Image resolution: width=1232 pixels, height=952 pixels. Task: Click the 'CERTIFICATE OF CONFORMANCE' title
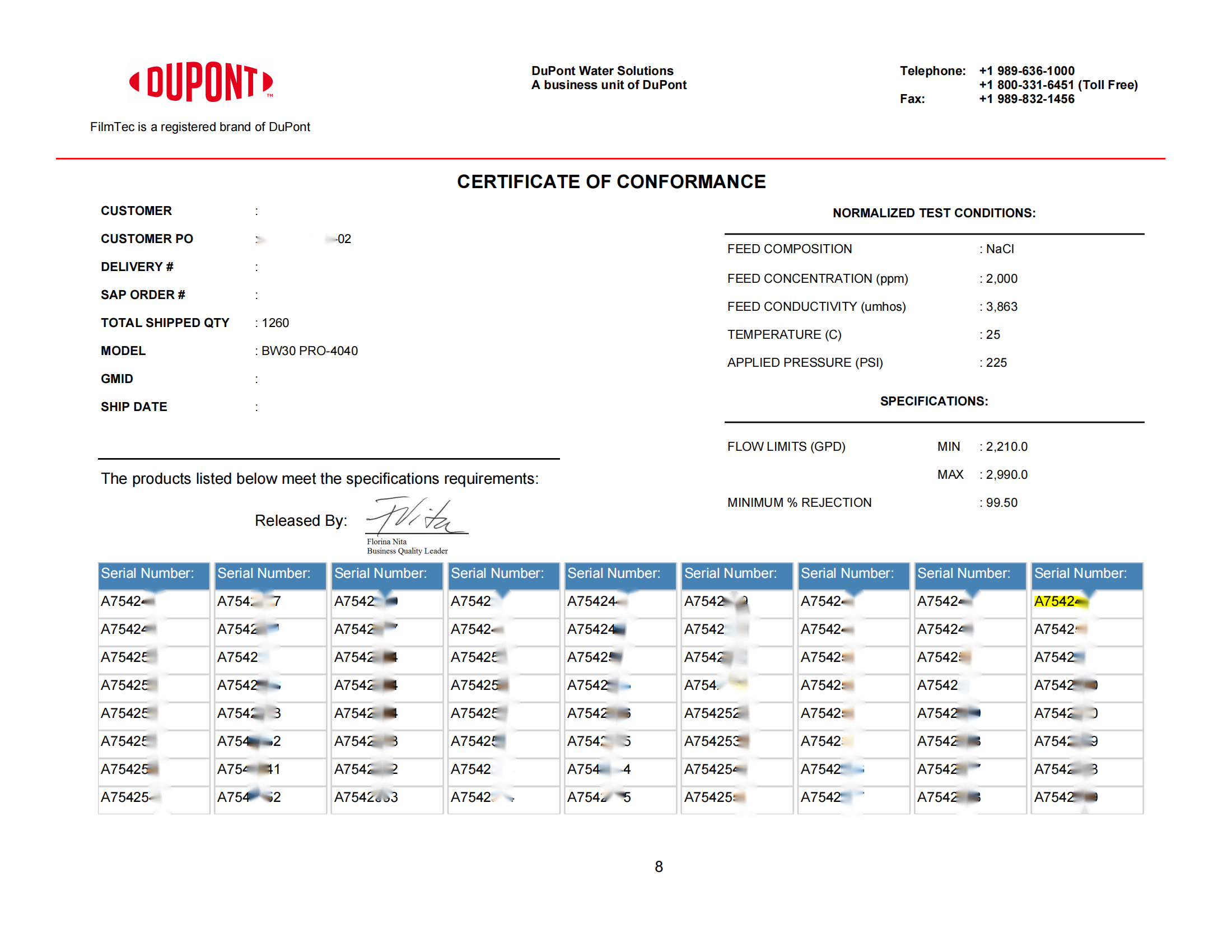(x=611, y=181)
